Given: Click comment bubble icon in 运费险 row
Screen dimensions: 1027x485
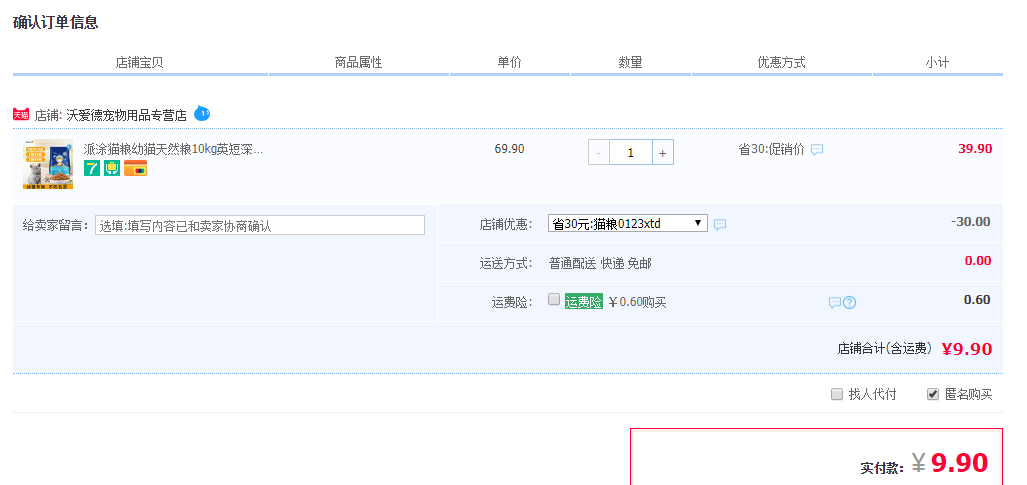Looking at the screenshot, I should coord(834,302).
